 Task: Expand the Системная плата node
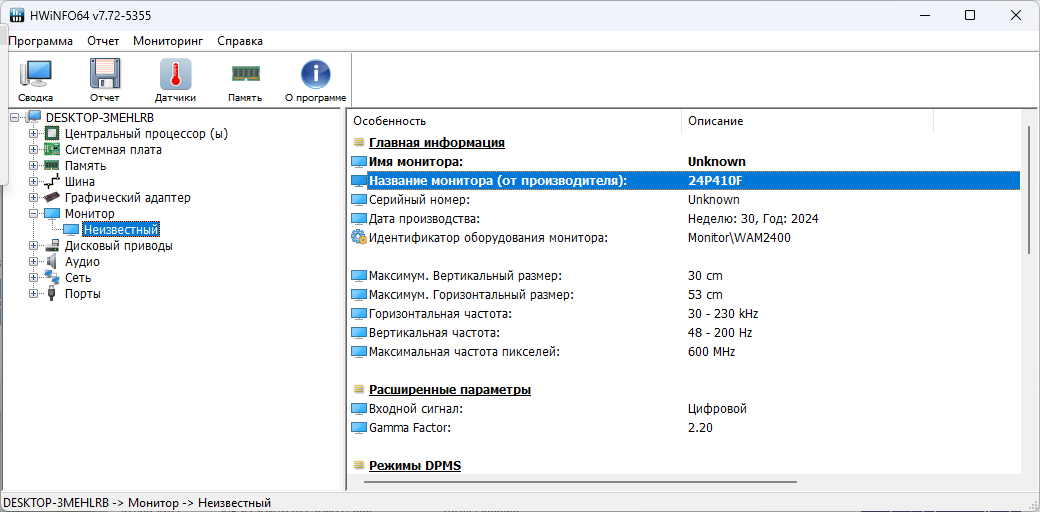click(x=33, y=150)
